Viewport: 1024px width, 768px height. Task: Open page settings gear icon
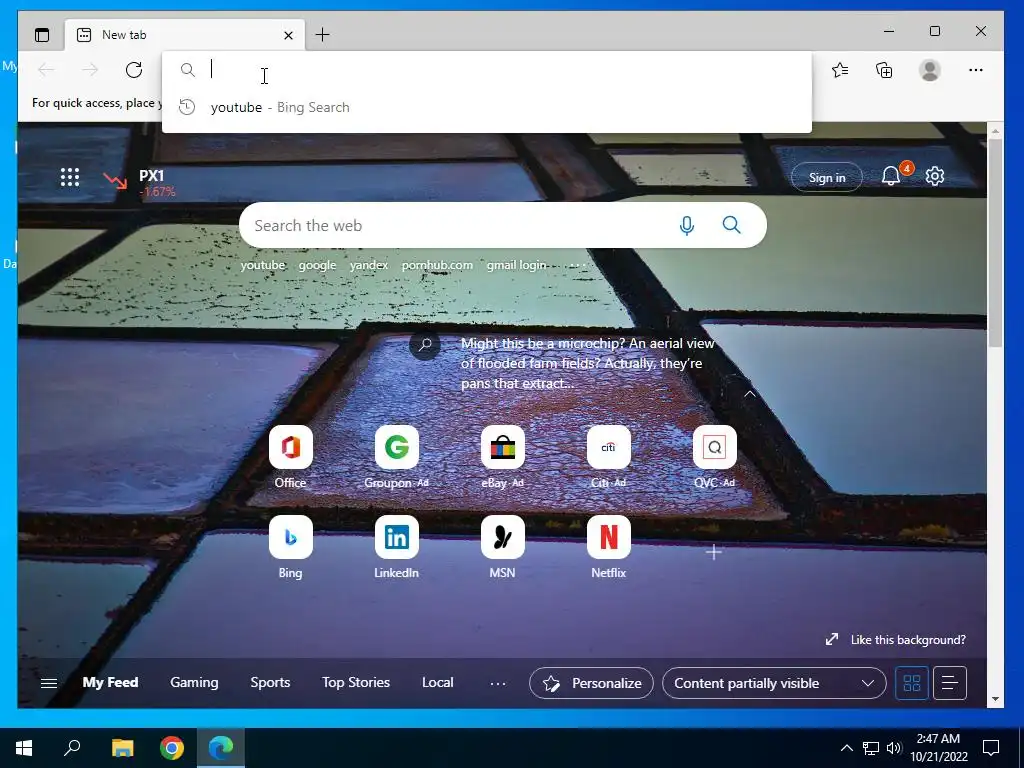pyautogui.click(x=935, y=176)
